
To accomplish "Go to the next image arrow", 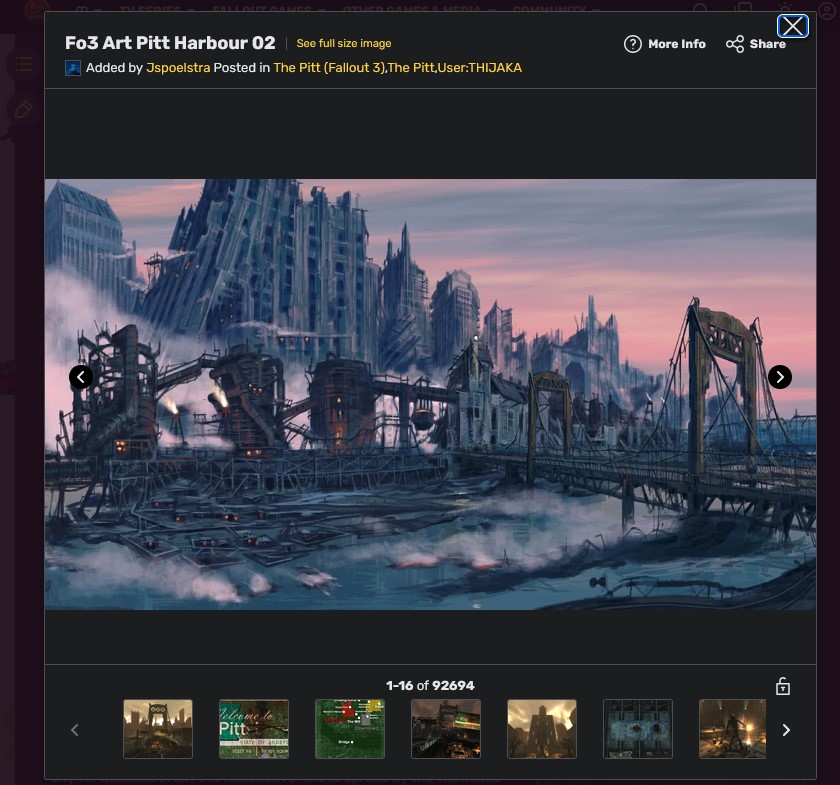I will [x=779, y=377].
